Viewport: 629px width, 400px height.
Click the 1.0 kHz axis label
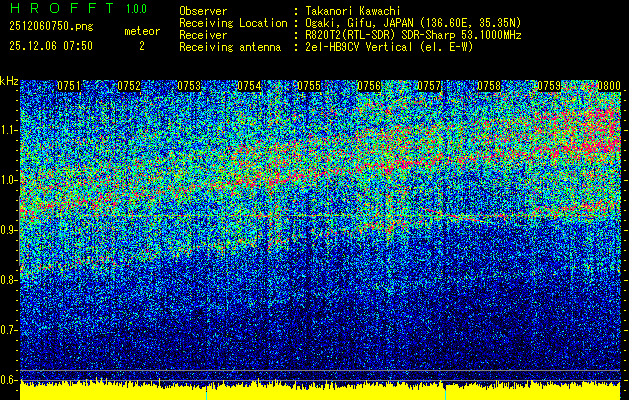click(x=9, y=180)
